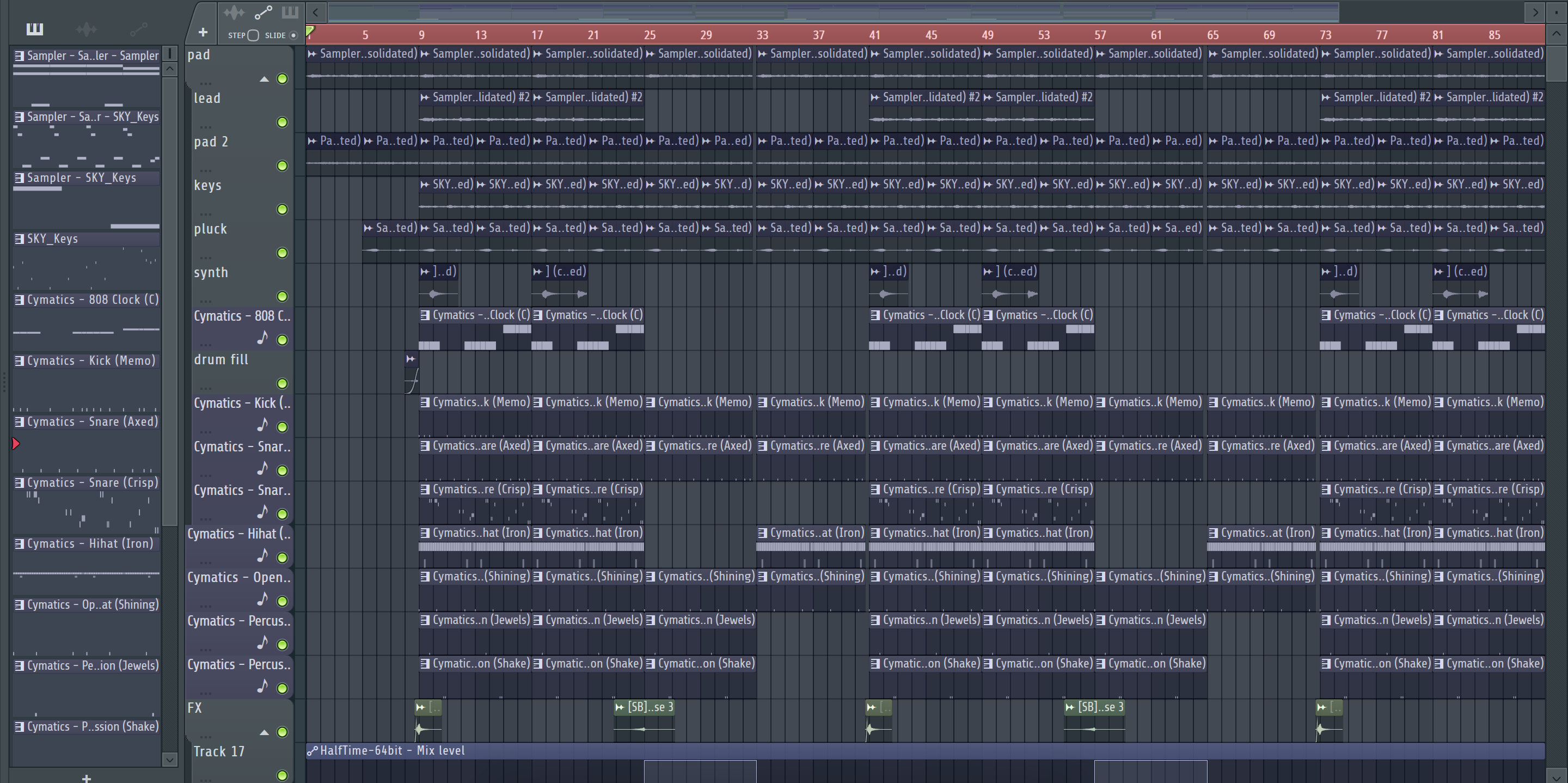
Task: Show audio clips in the picker panel
Action: tap(87, 29)
